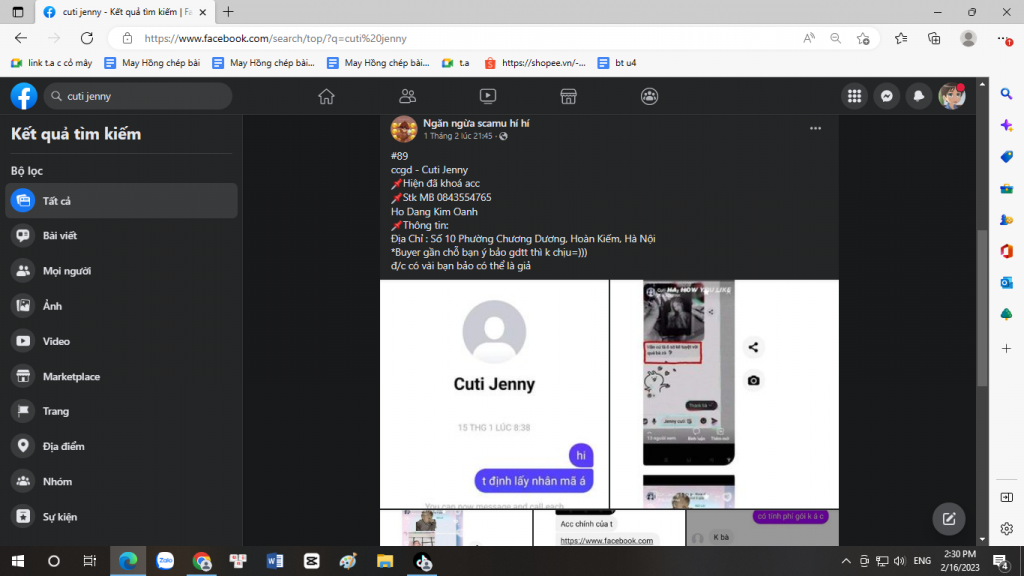
Task: Open the account profile picture menu
Action: [x=951, y=96]
